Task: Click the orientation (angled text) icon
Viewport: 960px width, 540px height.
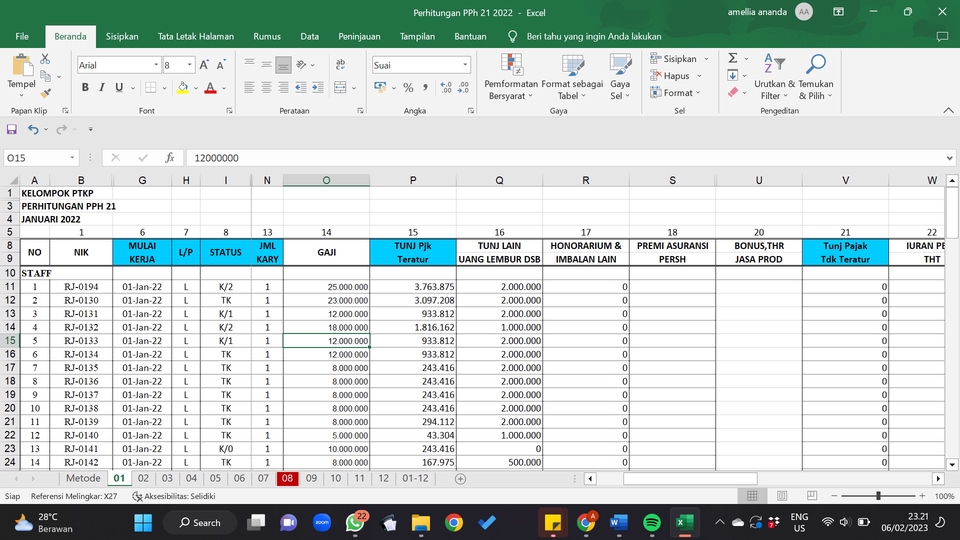Action: pos(301,65)
